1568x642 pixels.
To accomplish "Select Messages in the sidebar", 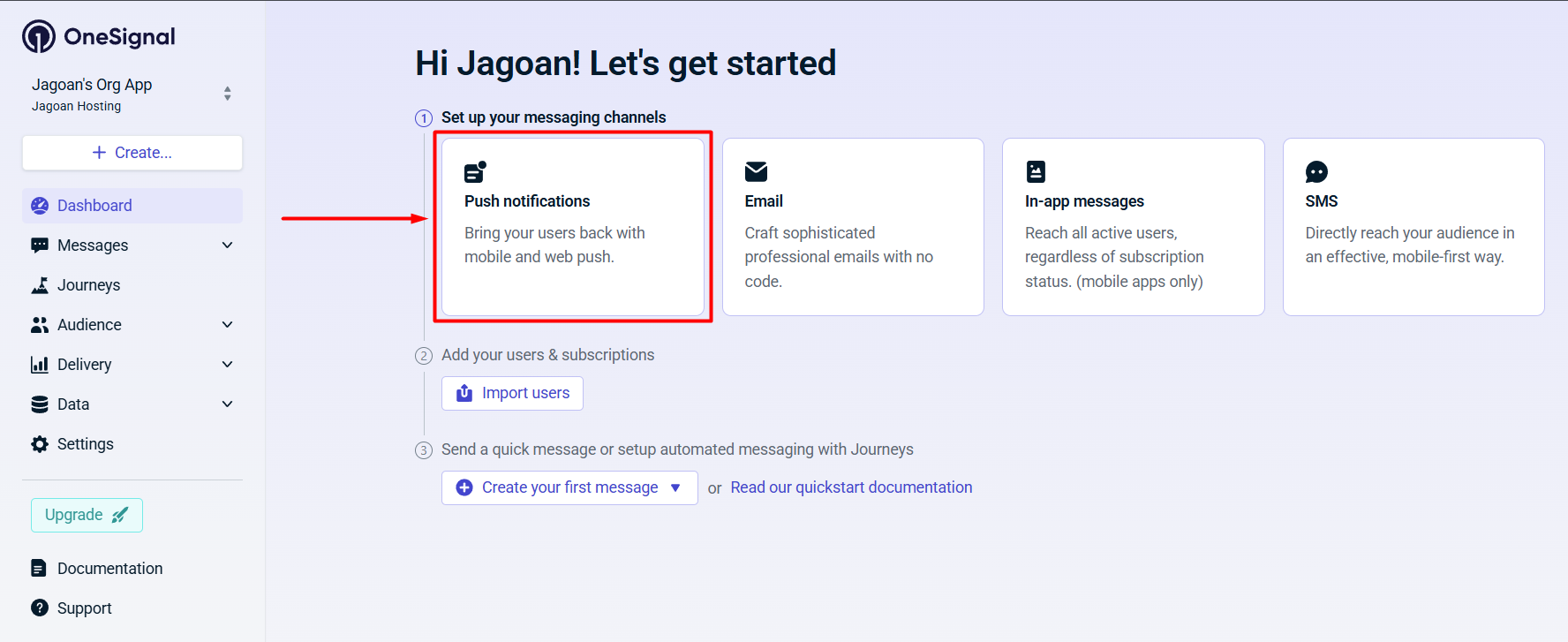I will (x=132, y=245).
